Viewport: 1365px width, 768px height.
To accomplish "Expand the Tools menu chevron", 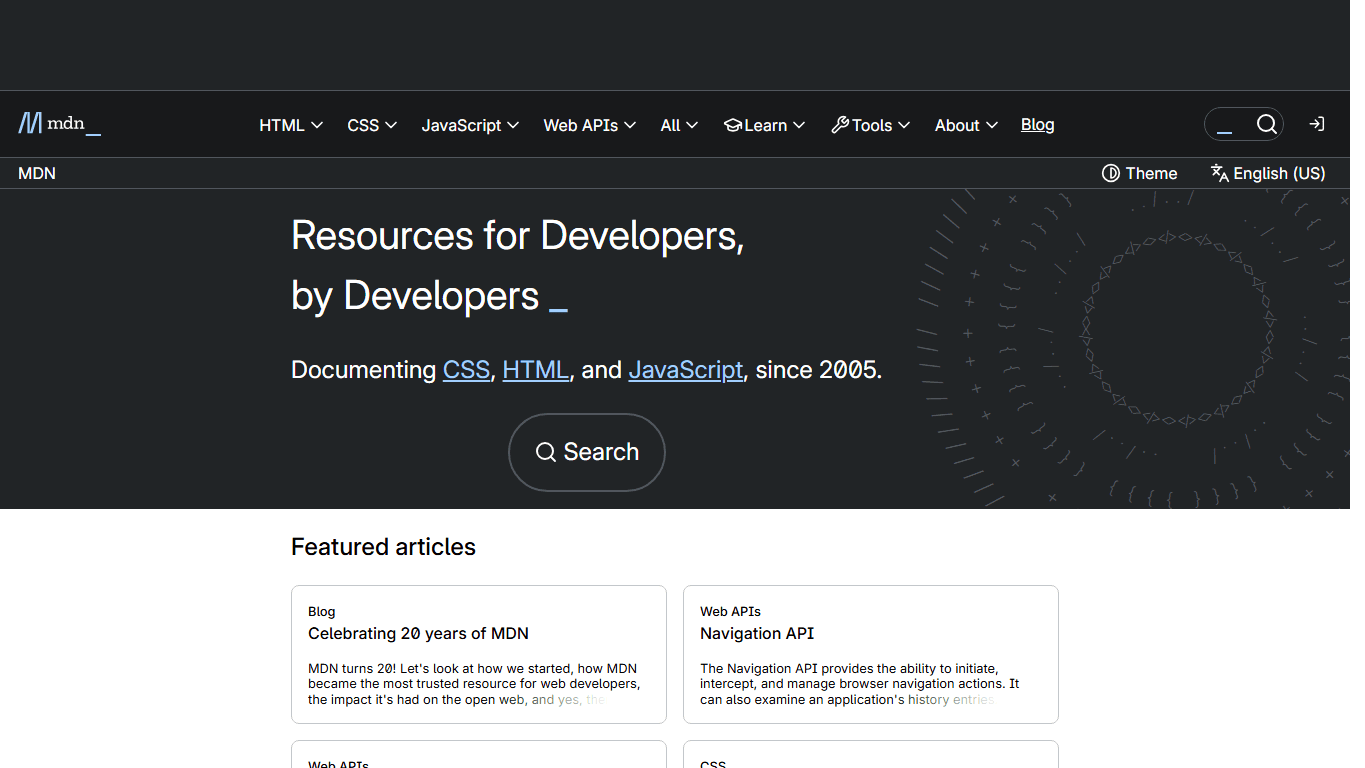I will [x=904, y=125].
